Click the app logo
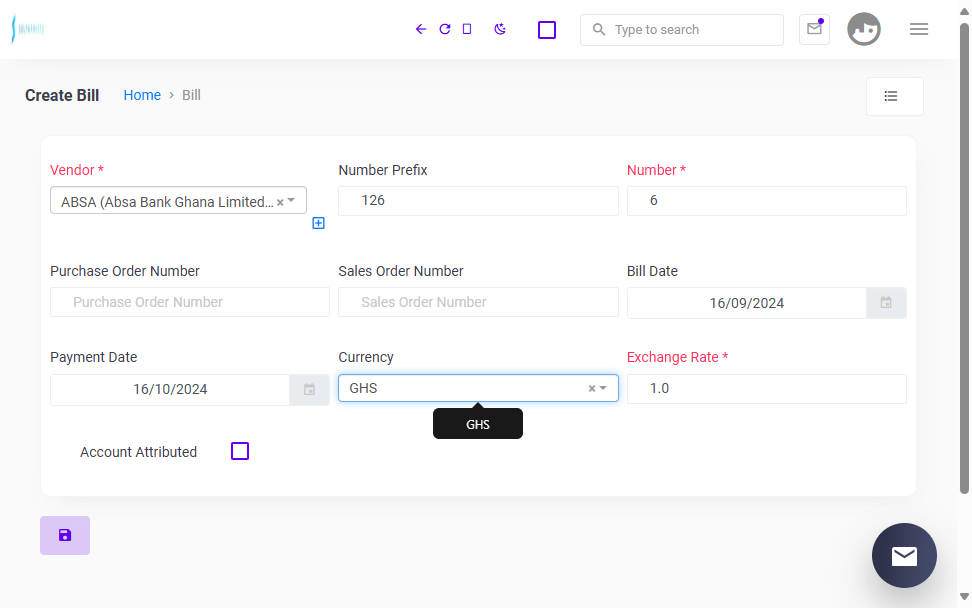 [28, 29]
